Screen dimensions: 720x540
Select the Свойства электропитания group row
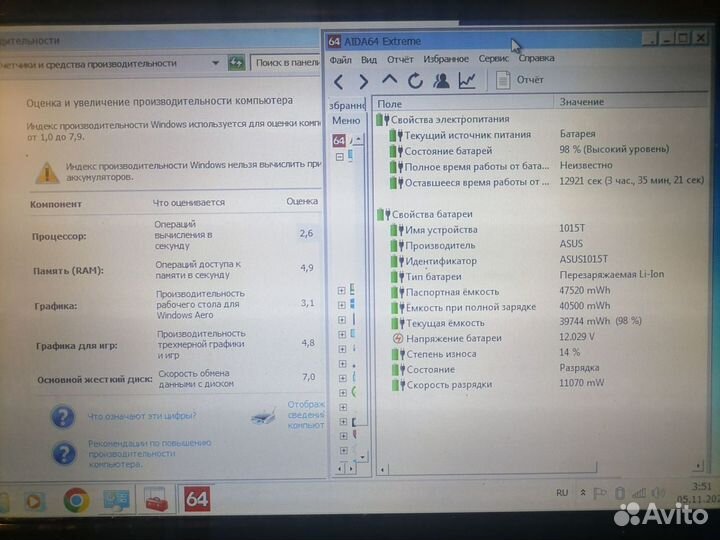443,119
